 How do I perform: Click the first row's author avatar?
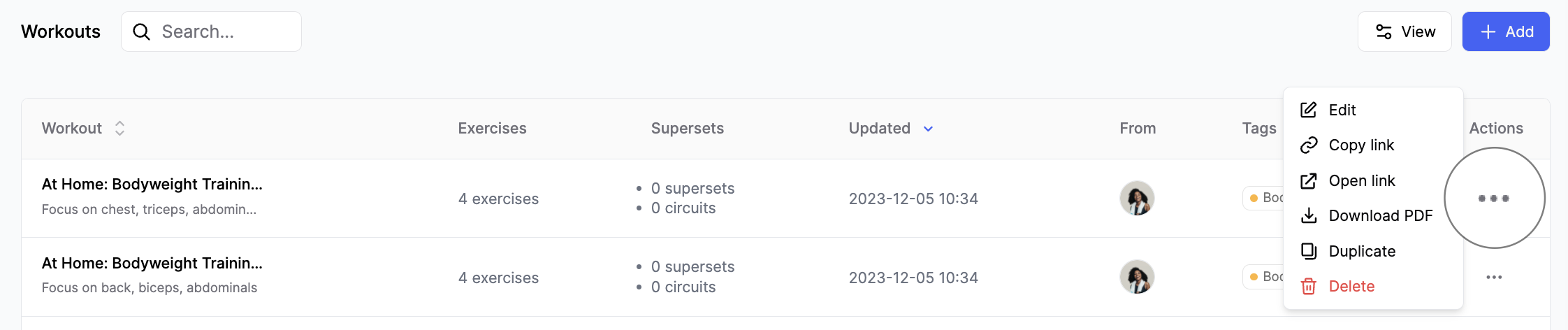coord(1137,199)
